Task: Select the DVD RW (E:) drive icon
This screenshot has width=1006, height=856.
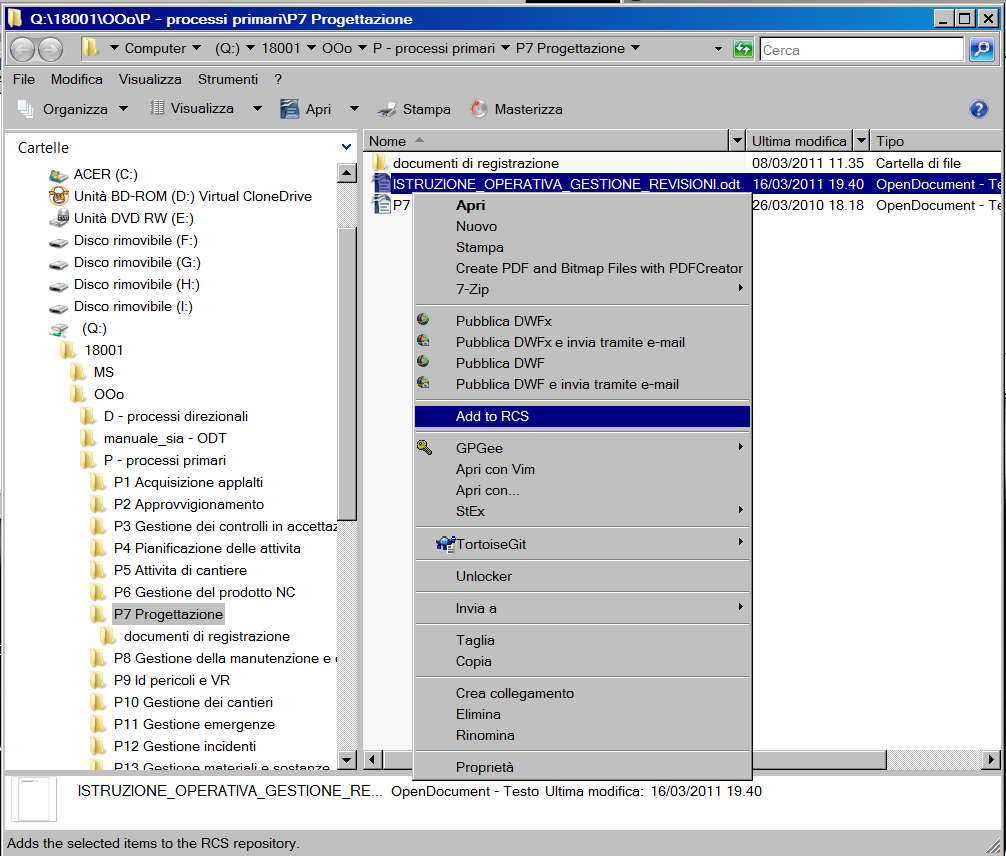Action: pyautogui.click(x=58, y=218)
